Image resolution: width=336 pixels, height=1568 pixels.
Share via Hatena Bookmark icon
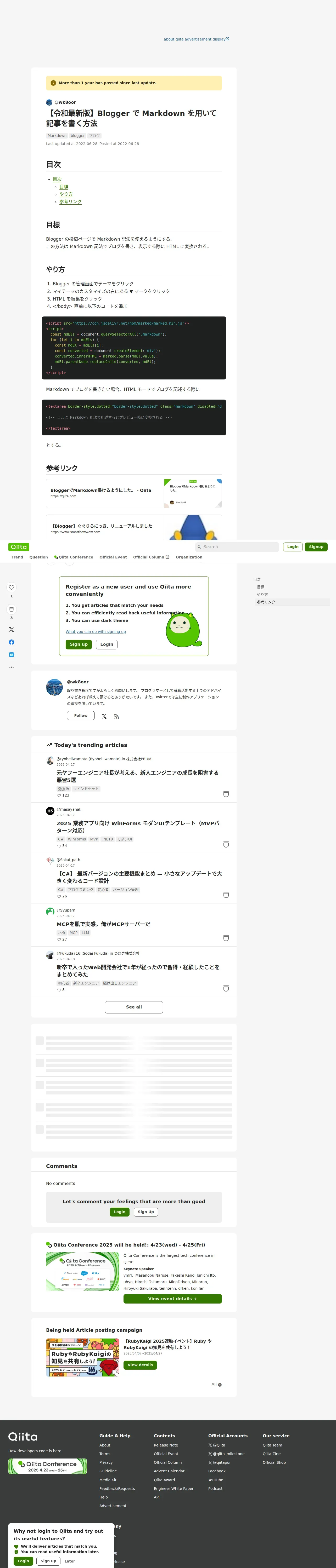tap(11, 655)
